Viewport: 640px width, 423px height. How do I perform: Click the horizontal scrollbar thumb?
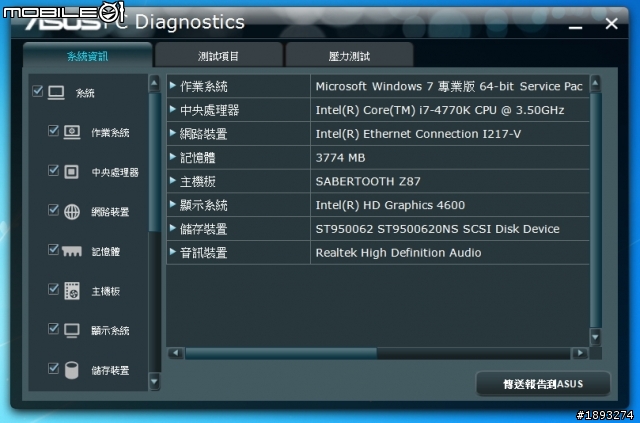pos(281,353)
